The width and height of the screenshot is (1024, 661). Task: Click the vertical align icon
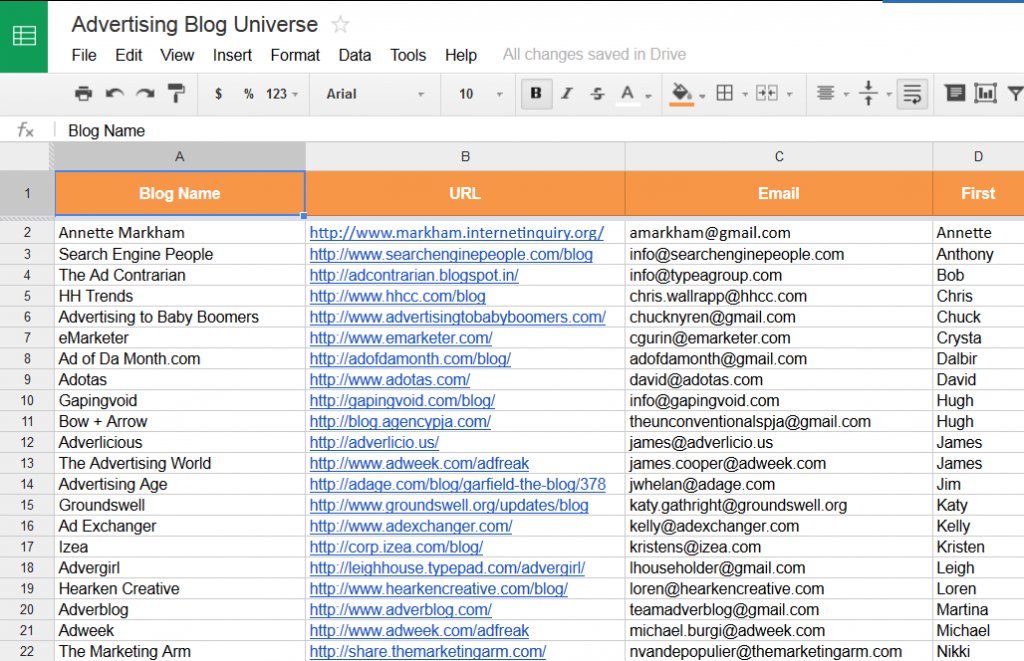[x=868, y=93]
